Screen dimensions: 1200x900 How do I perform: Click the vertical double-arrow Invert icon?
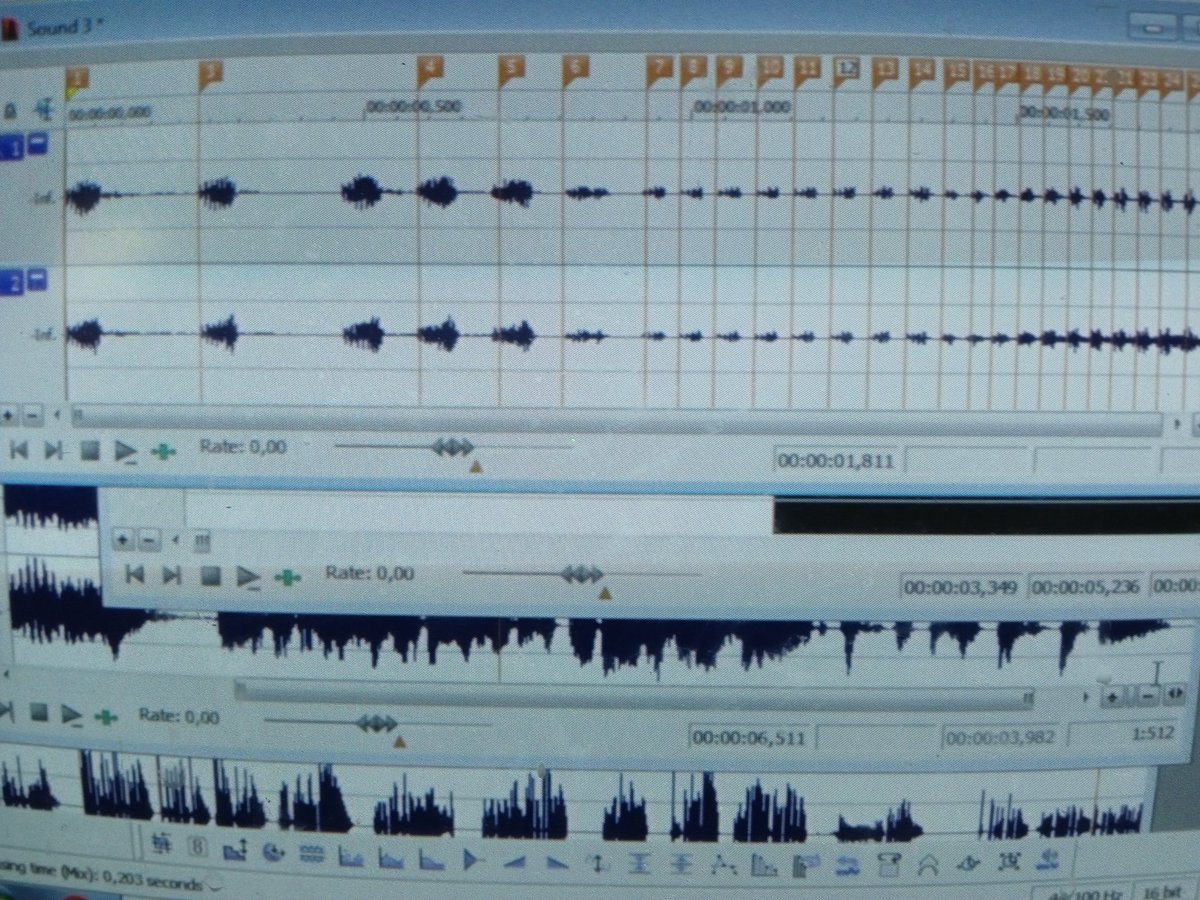[x=597, y=862]
